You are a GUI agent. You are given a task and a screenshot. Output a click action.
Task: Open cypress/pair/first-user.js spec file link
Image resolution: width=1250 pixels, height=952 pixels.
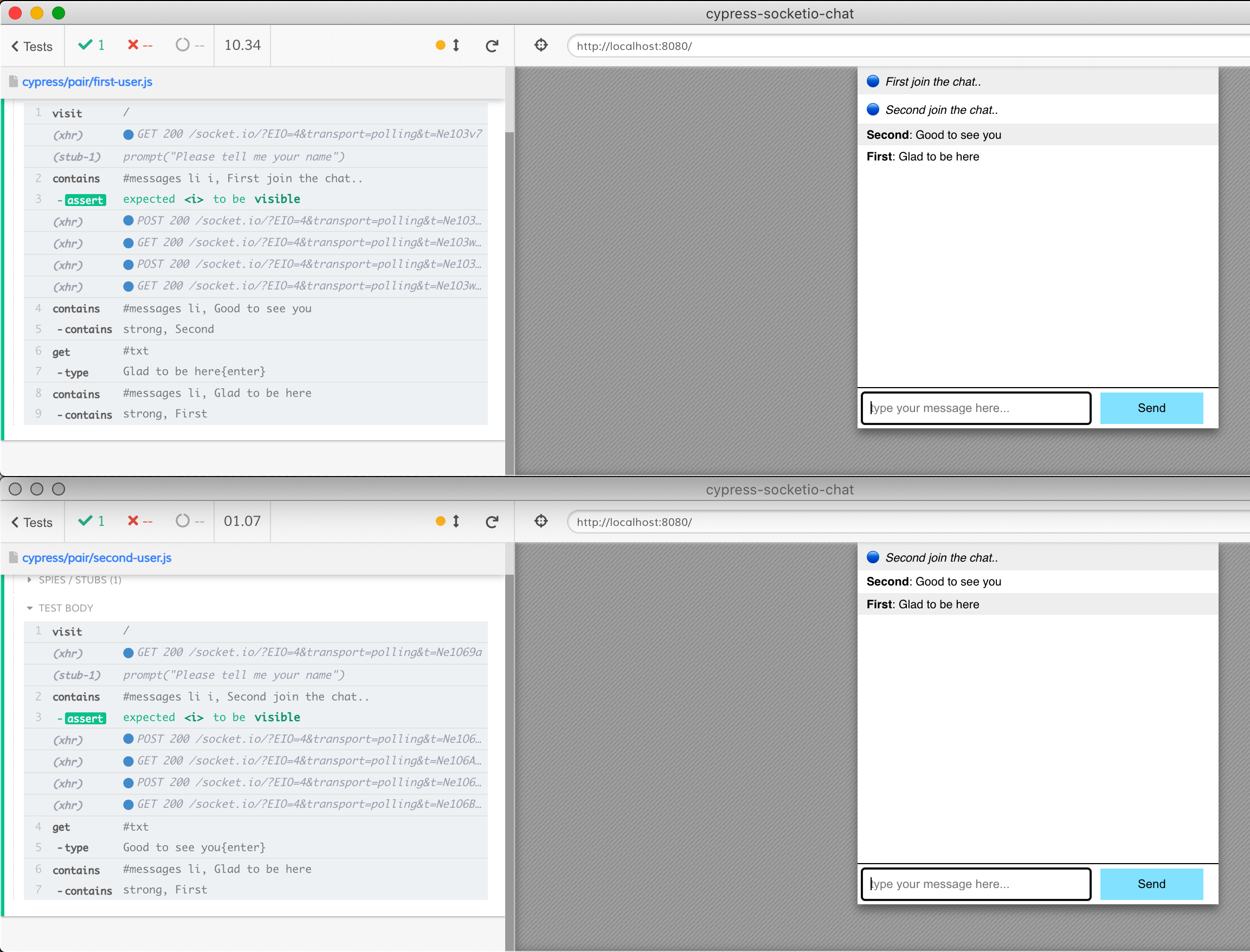coord(87,82)
